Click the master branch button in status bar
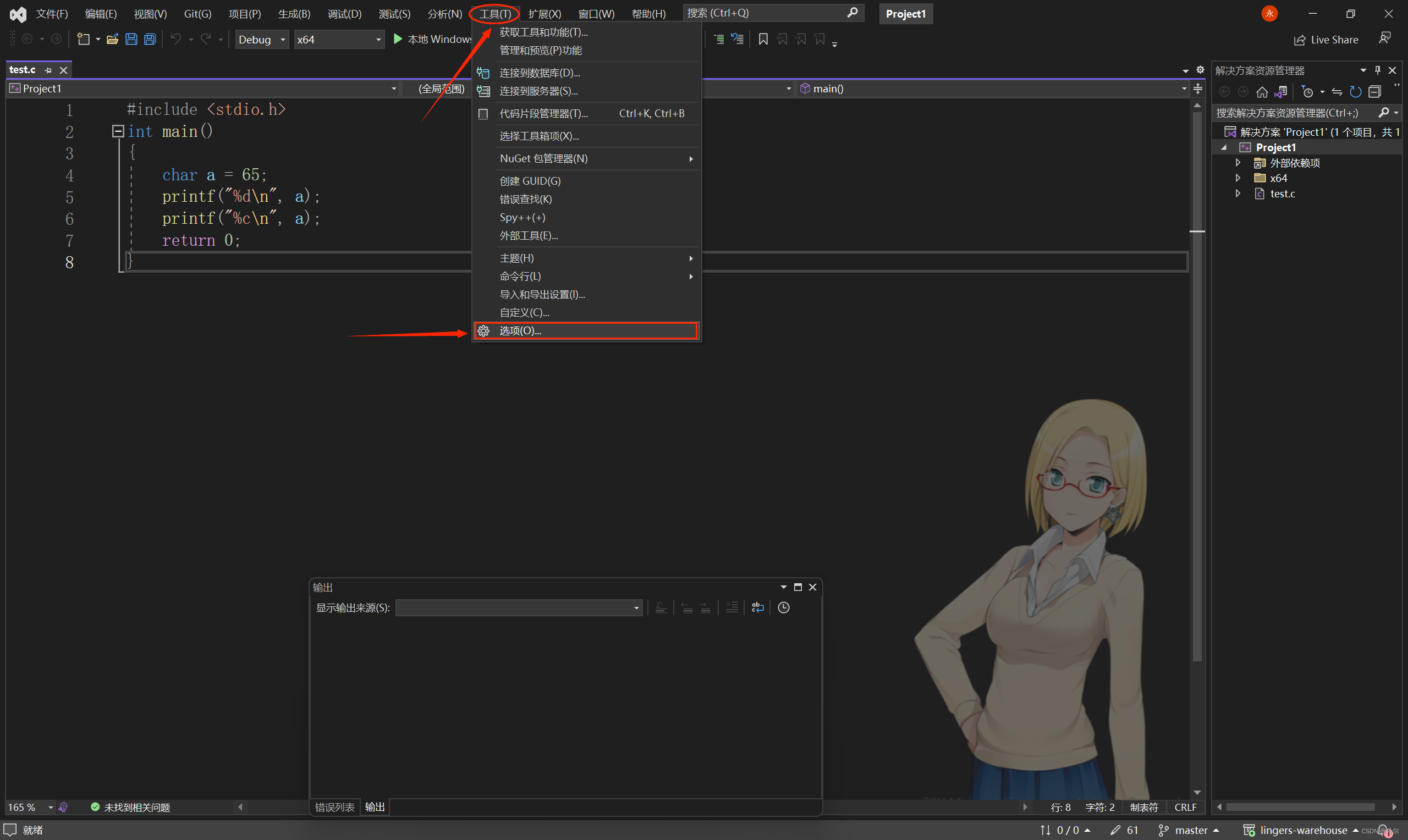This screenshot has height=840, width=1408. pyautogui.click(x=1189, y=830)
